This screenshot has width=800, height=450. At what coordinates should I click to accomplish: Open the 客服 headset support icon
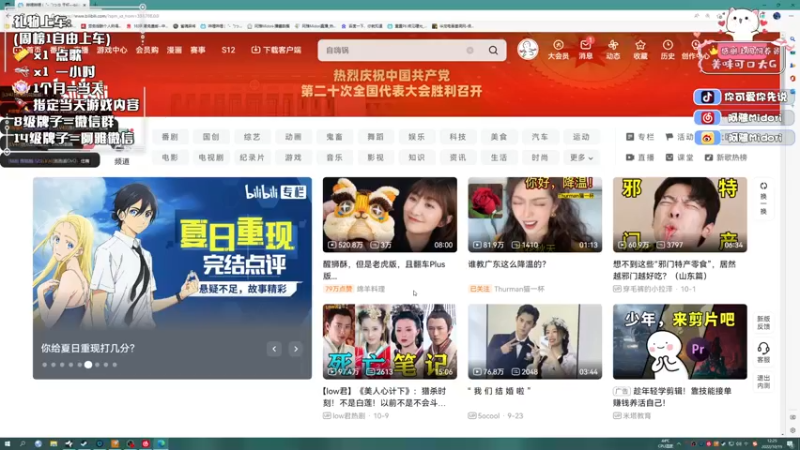point(763,353)
